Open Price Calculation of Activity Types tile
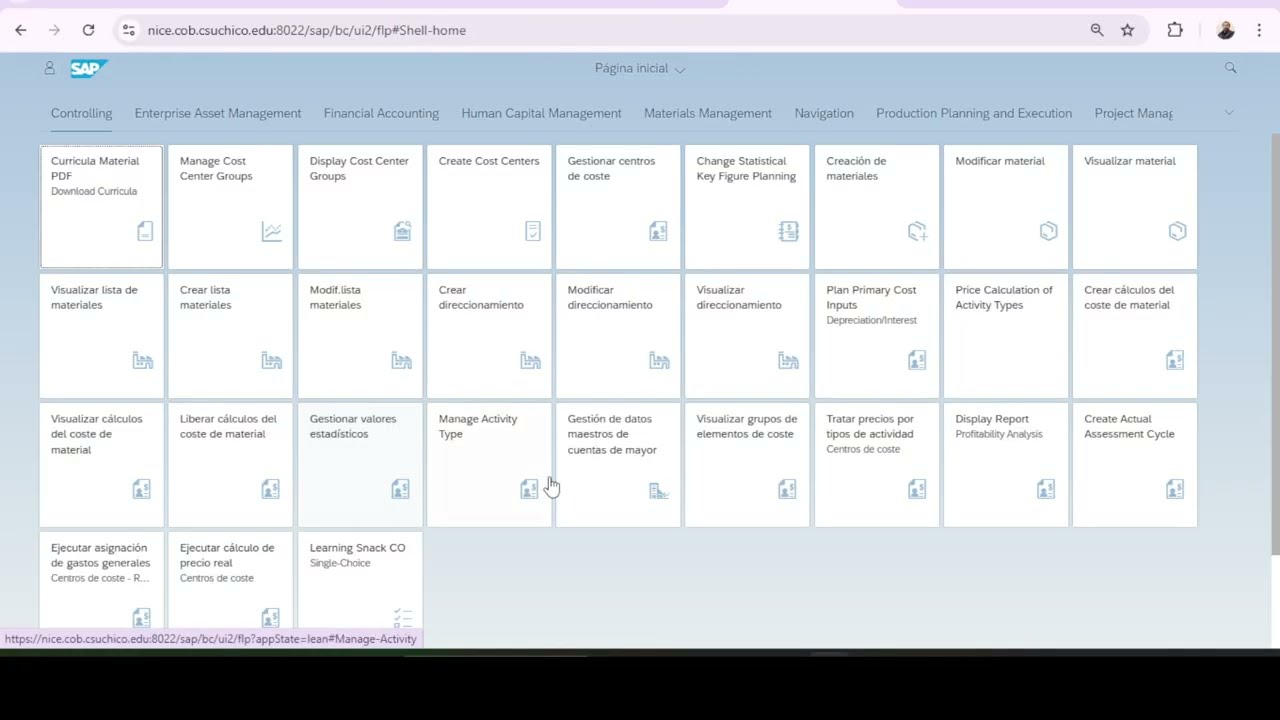Viewport: 1280px width, 720px height. [1005, 336]
